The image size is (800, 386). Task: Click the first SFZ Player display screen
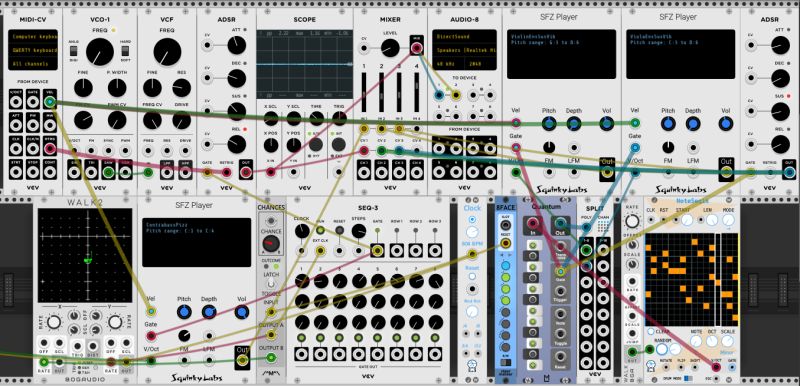click(561, 54)
